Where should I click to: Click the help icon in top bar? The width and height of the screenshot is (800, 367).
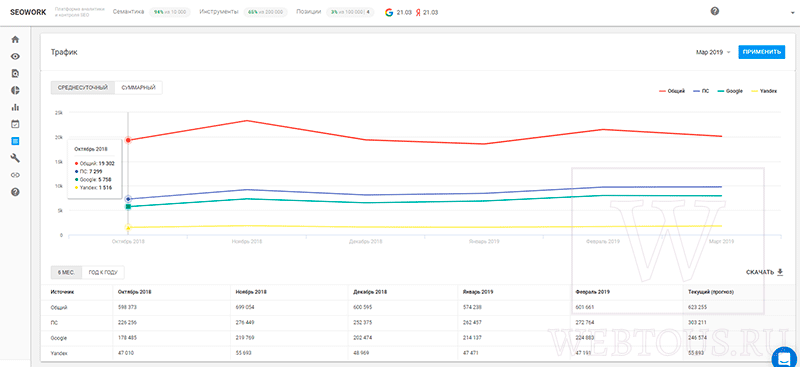coord(715,11)
